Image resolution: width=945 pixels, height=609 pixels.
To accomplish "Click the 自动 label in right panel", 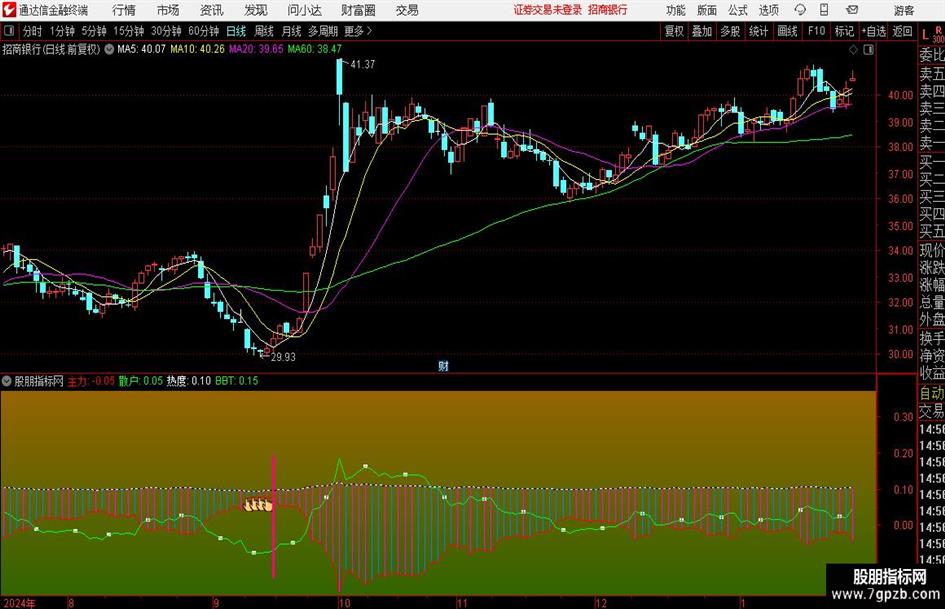I will click(932, 393).
